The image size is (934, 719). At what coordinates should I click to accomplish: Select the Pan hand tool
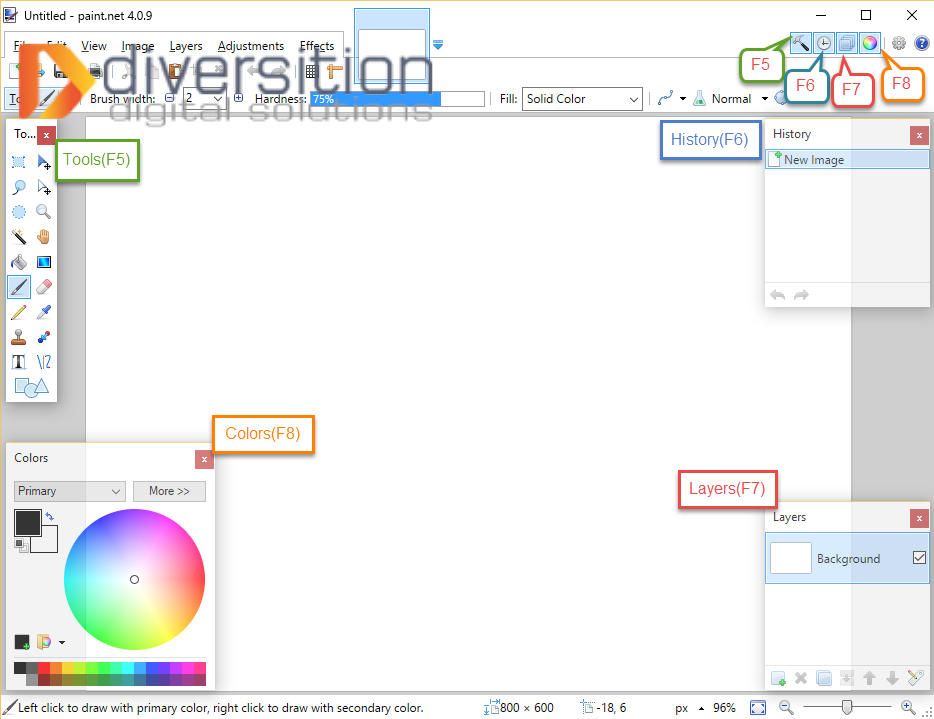click(43, 237)
